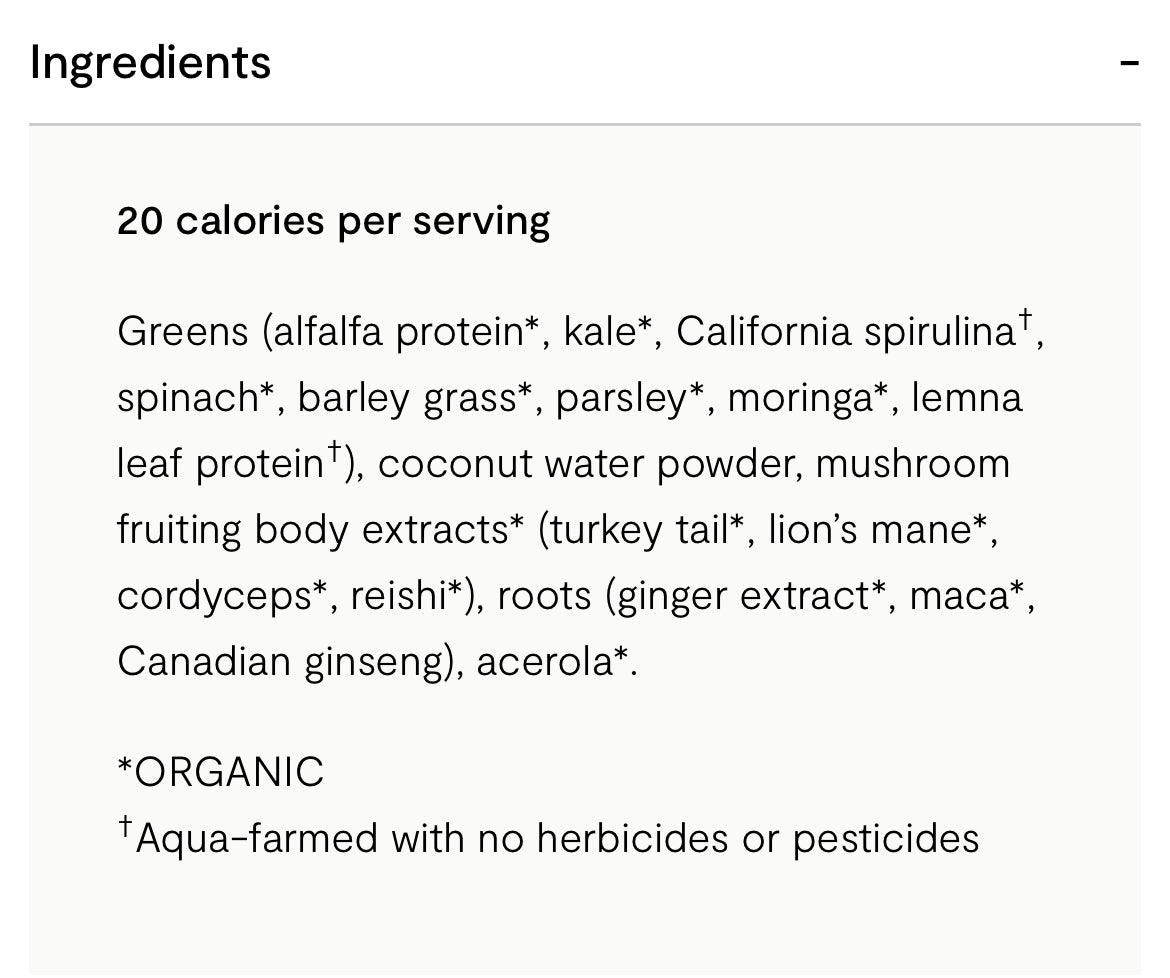
Task: Click the word "moringa"
Action: (800, 398)
